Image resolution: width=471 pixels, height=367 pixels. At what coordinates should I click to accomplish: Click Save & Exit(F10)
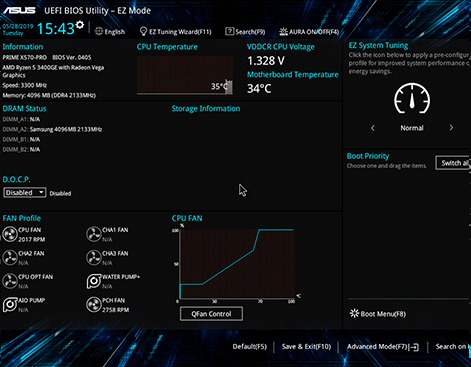[x=306, y=347]
